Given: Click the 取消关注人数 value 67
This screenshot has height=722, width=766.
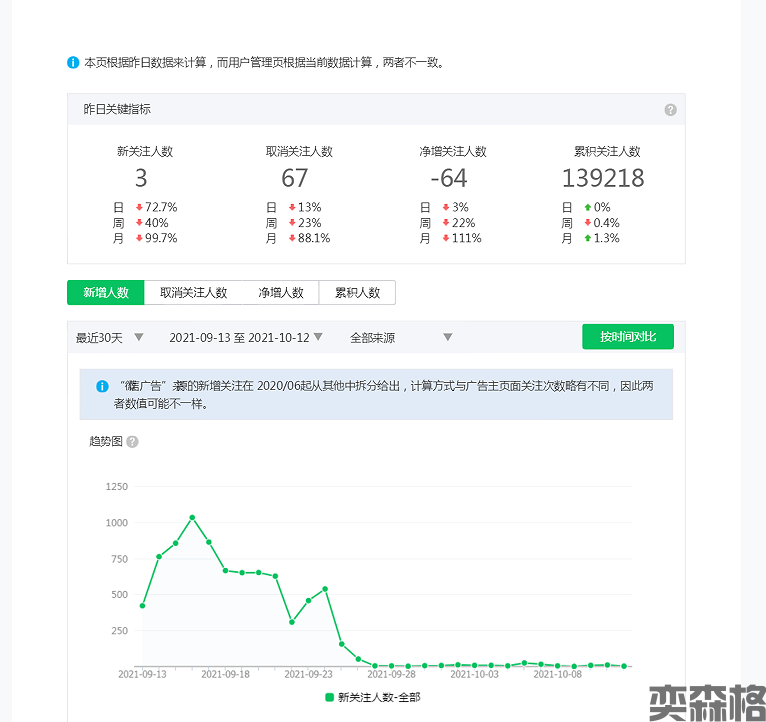Looking at the screenshot, I should pos(295,179).
